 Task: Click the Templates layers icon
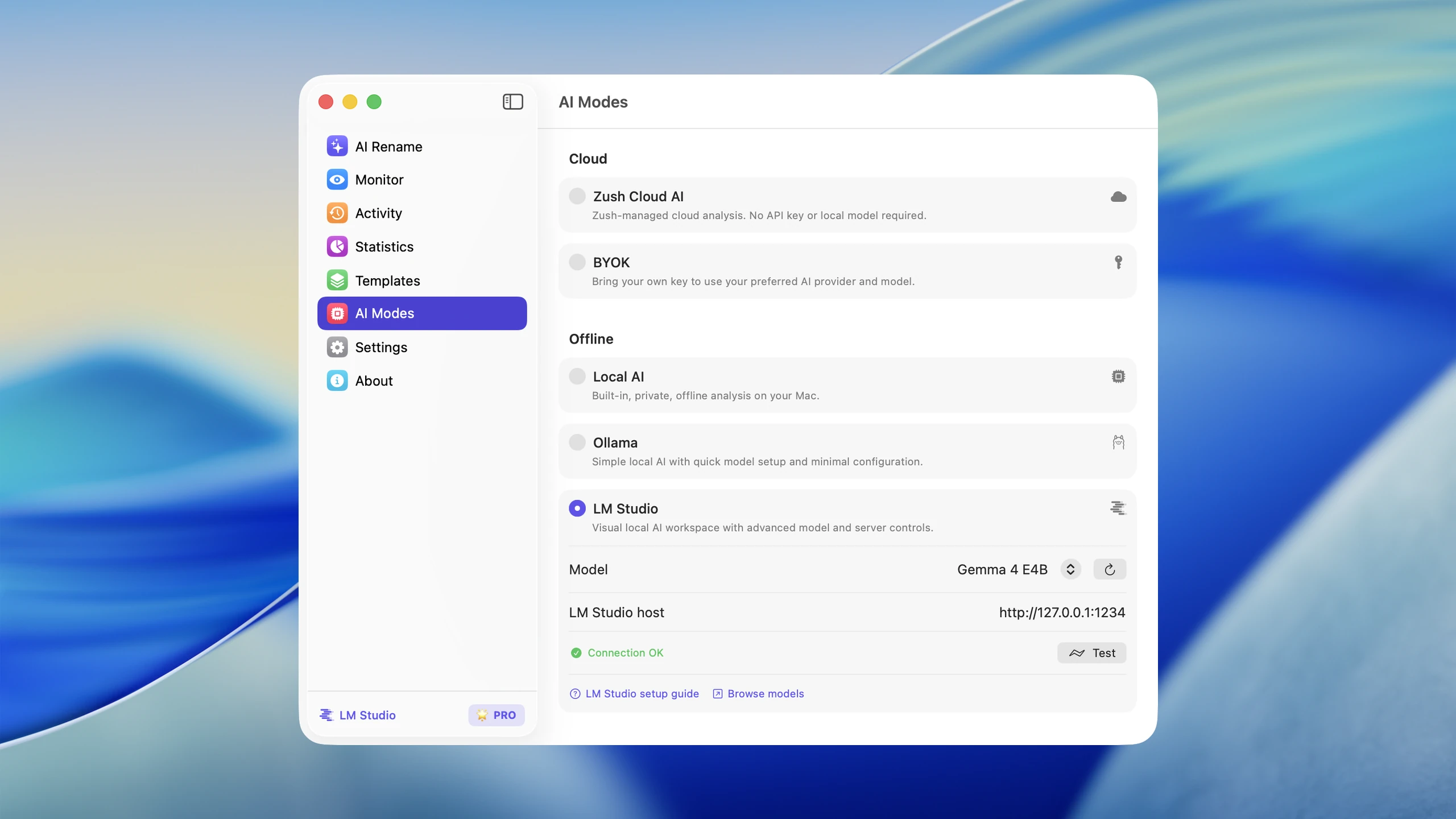[x=337, y=280]
